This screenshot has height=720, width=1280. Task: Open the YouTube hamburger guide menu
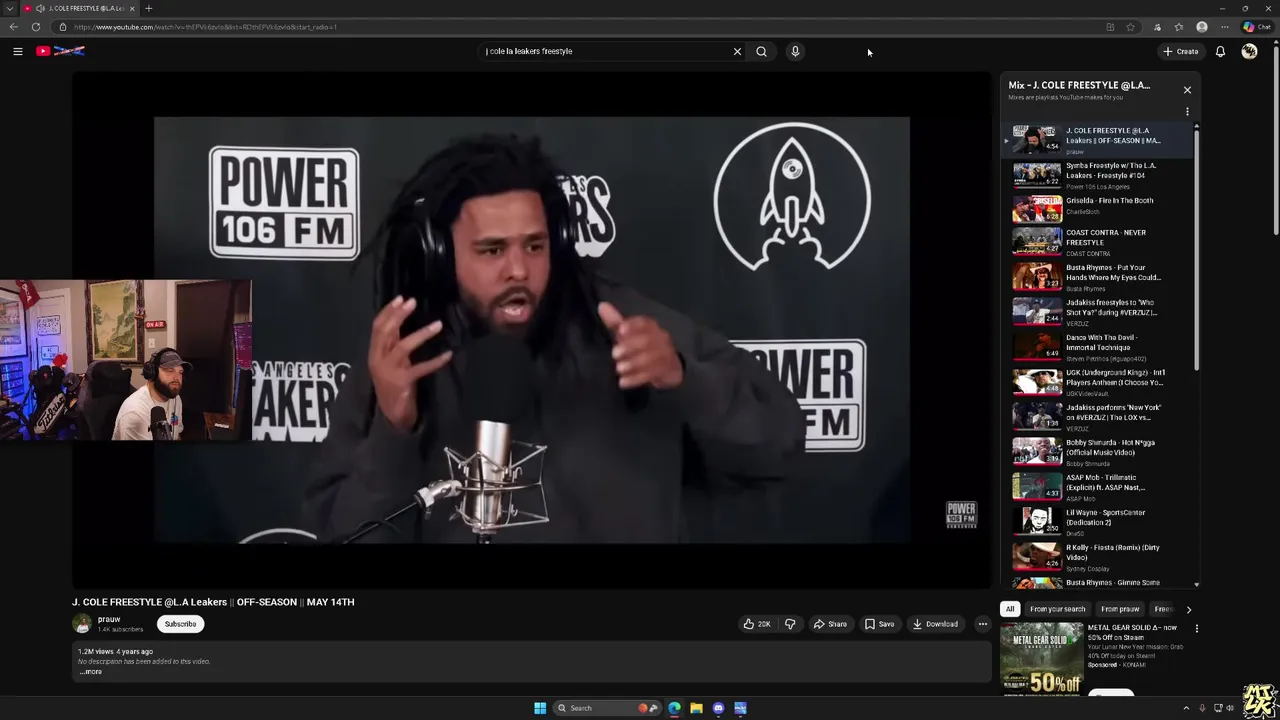tap(17, 51)
